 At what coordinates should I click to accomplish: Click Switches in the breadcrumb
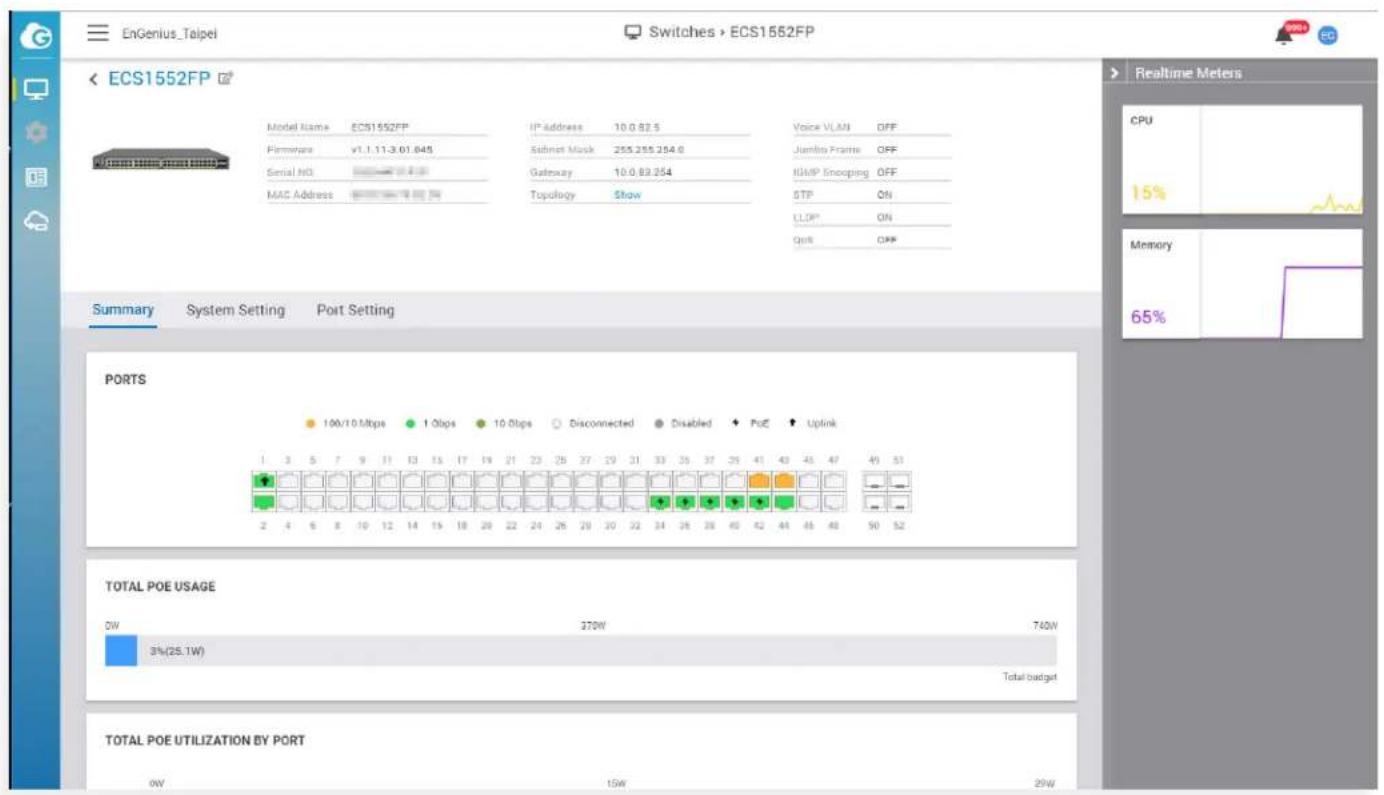[x=682, y=32]
